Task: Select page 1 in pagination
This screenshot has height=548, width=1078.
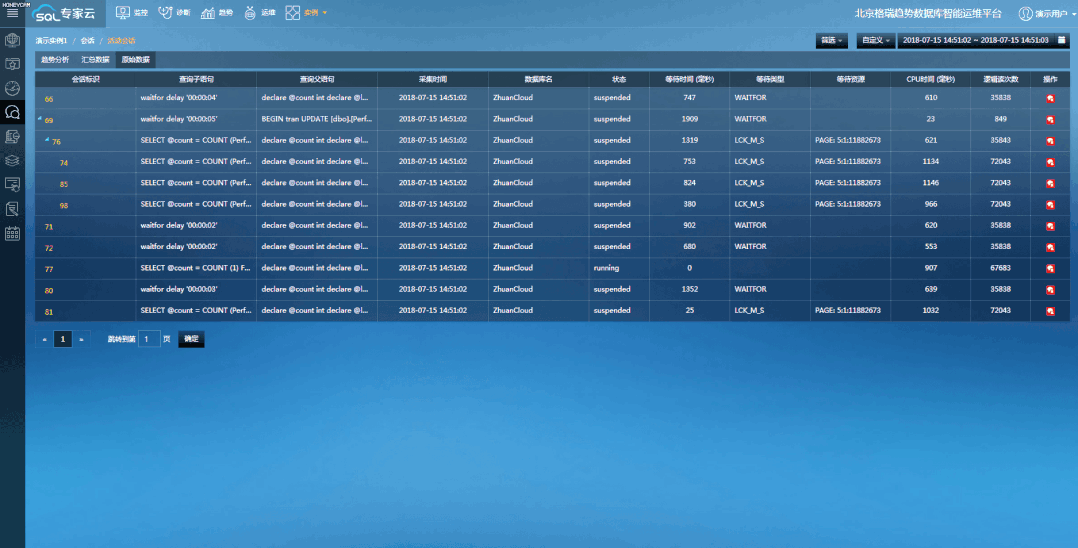Action: click(63, 339)
